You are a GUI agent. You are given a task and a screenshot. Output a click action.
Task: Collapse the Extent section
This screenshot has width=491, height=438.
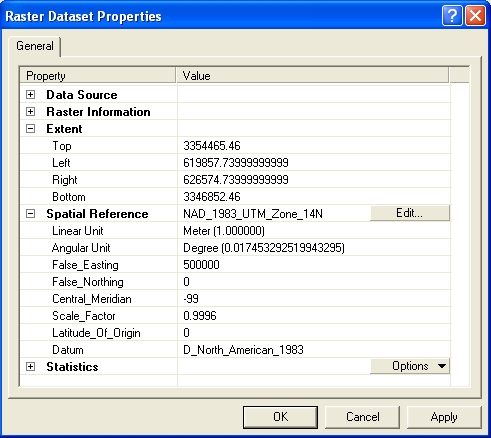coord(30,129)
